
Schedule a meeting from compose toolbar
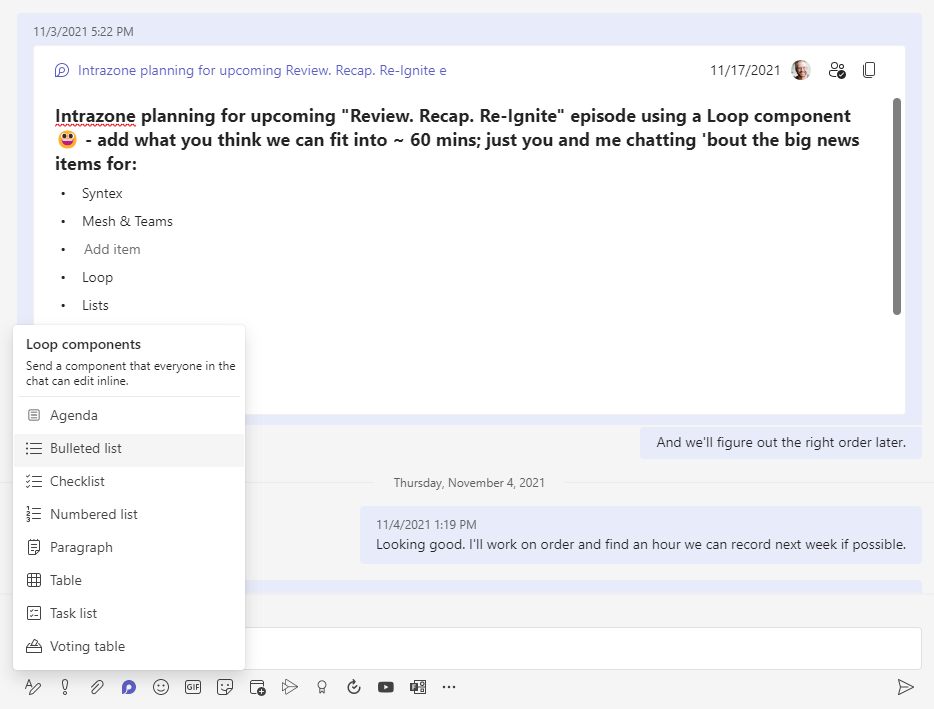[257, 687]
